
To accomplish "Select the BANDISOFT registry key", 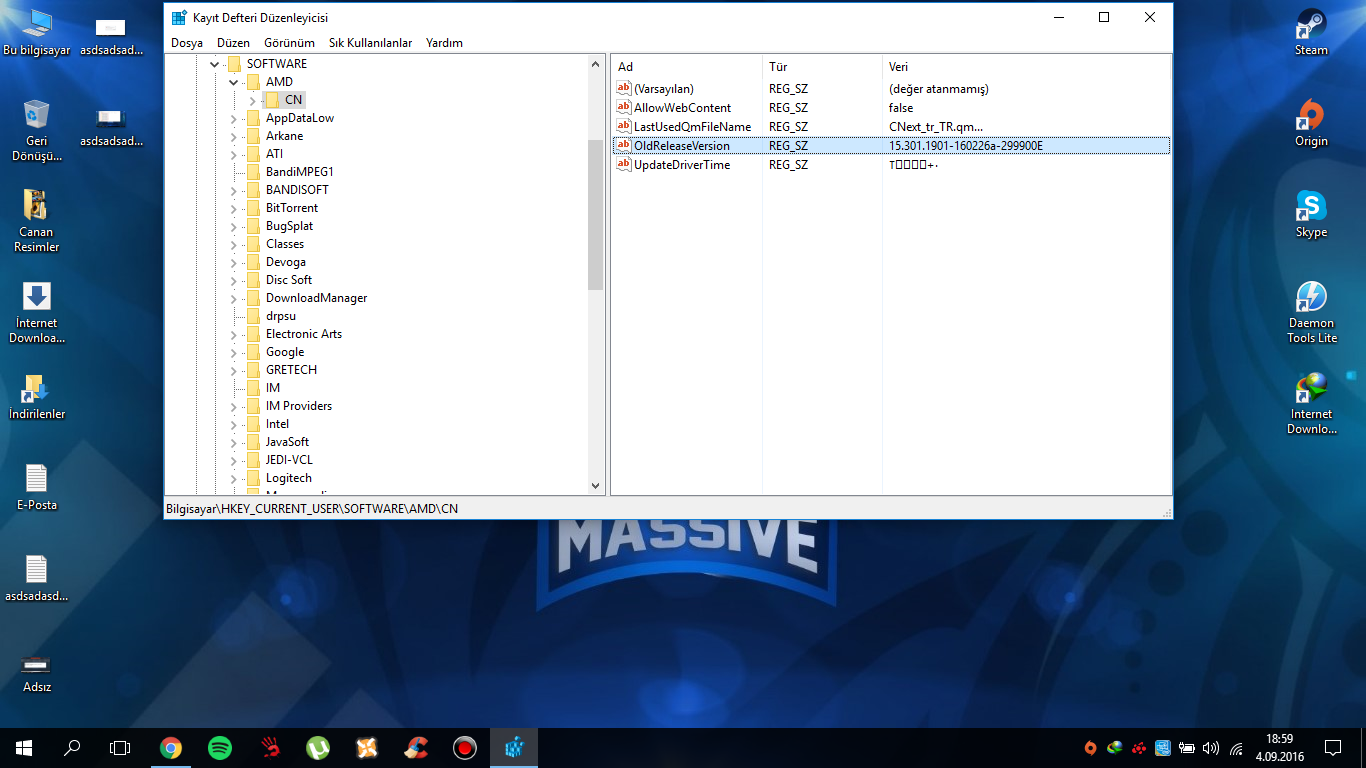I will click(x=297, y=190).
